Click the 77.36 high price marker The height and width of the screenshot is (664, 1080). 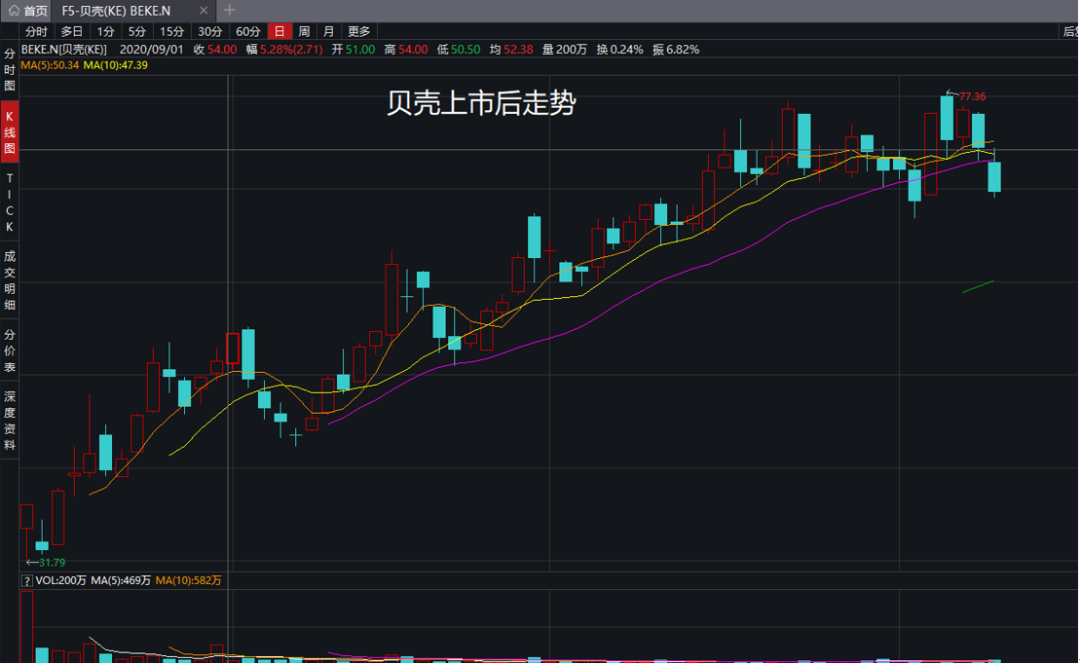[x=972, y=96]
